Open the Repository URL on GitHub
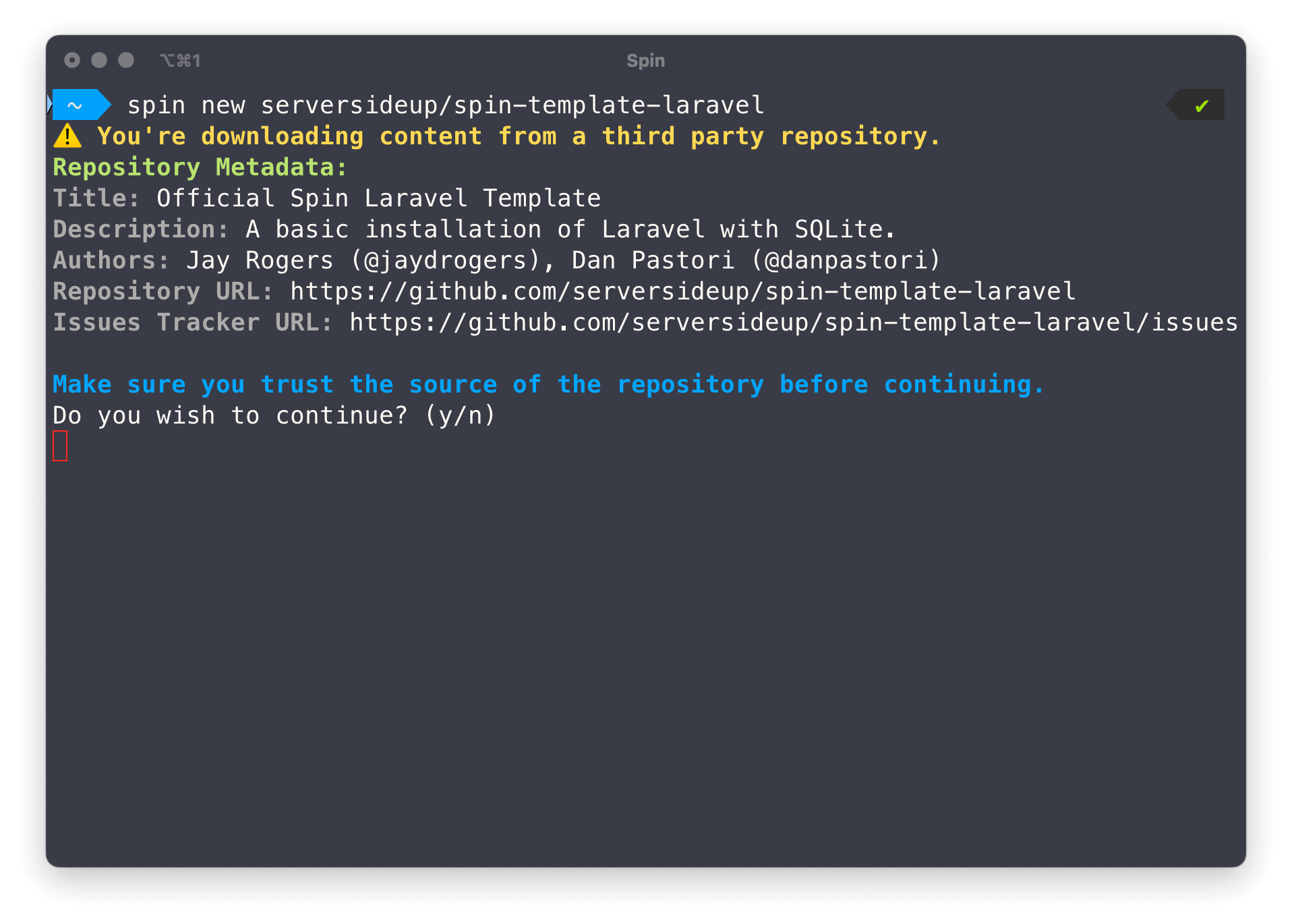The width and height of the screenshot is (1292, 924). 681,291
